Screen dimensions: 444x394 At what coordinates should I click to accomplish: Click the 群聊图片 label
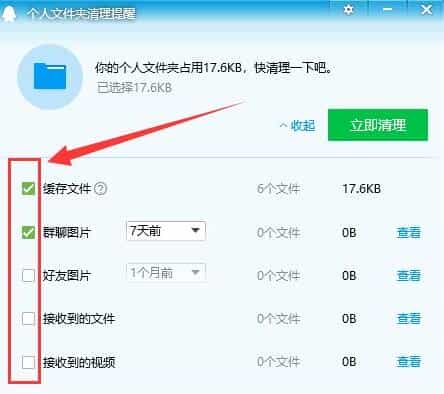pyautogui.click(x=67, y=233)
